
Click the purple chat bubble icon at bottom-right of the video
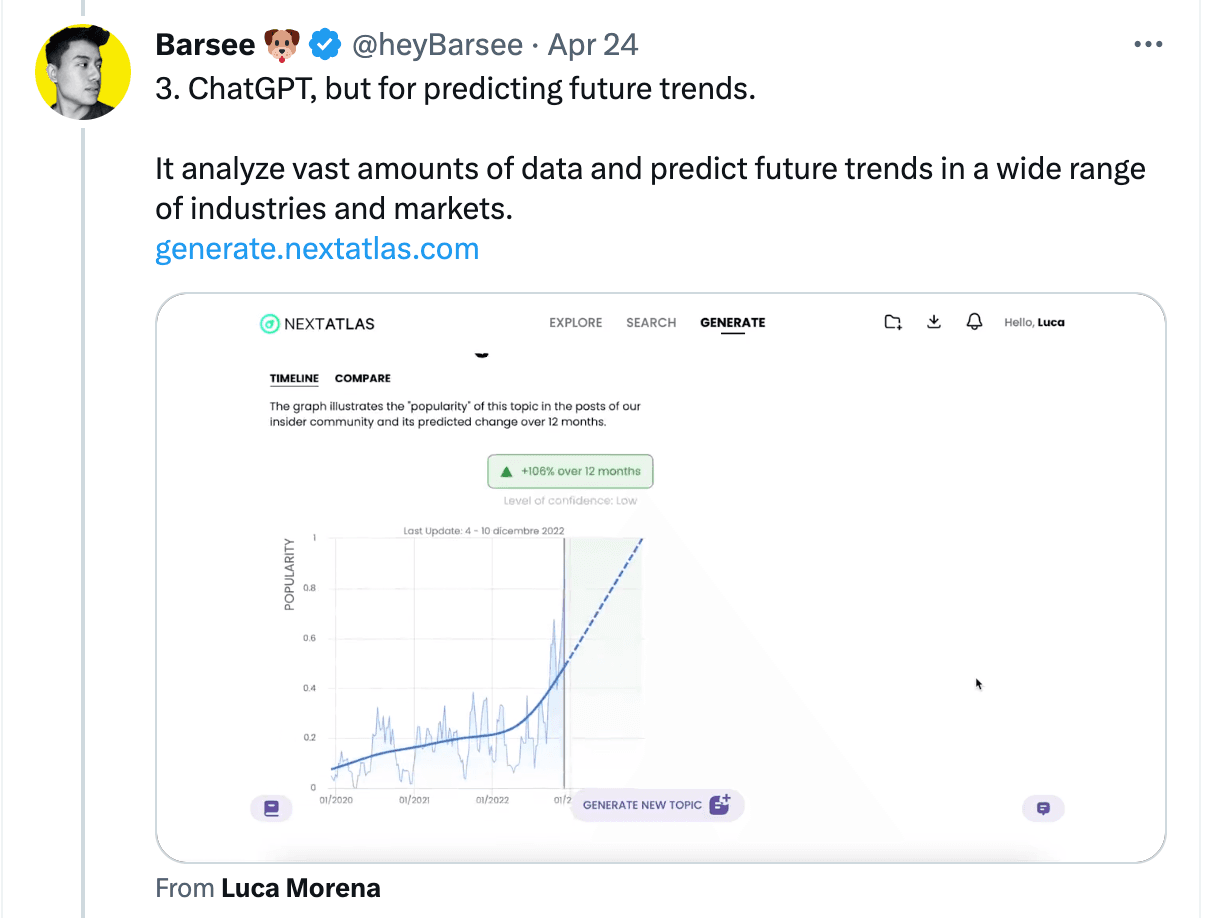pos(1043,808)
